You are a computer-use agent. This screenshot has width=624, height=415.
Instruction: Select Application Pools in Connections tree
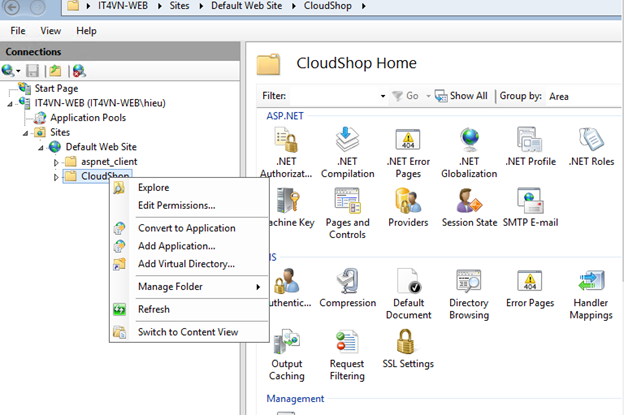pos(87,117)
